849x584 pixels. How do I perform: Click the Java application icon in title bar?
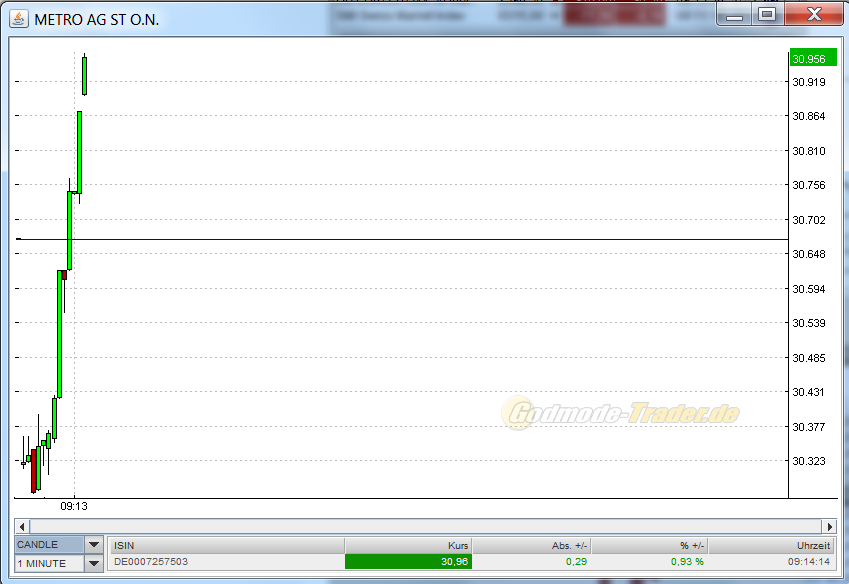point(18,19)
